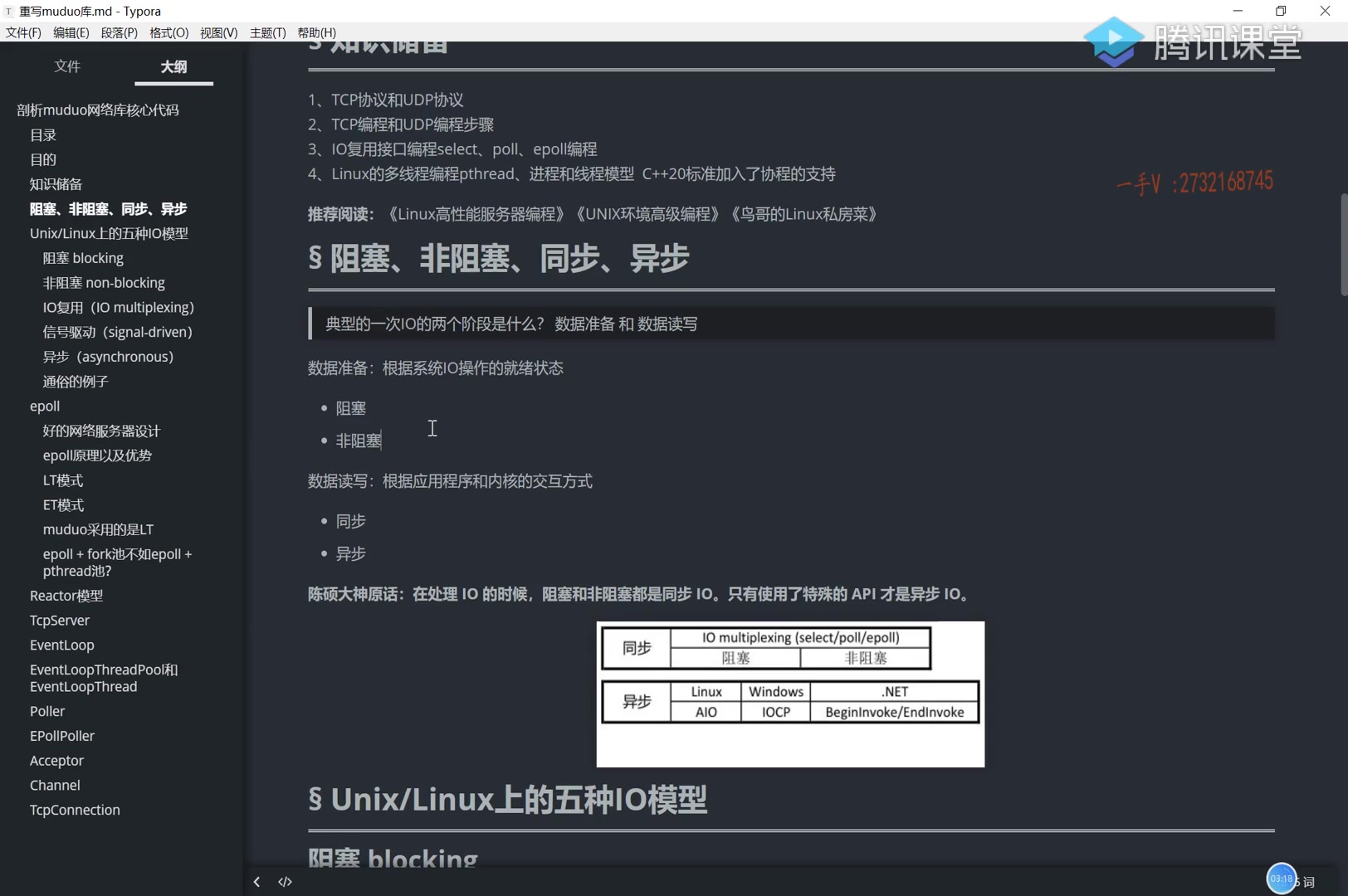Image resolution: width=1348 pixels, height=896 pixels.
Task: Jump to 目的 outline entry
Action: tap(43, 159)
